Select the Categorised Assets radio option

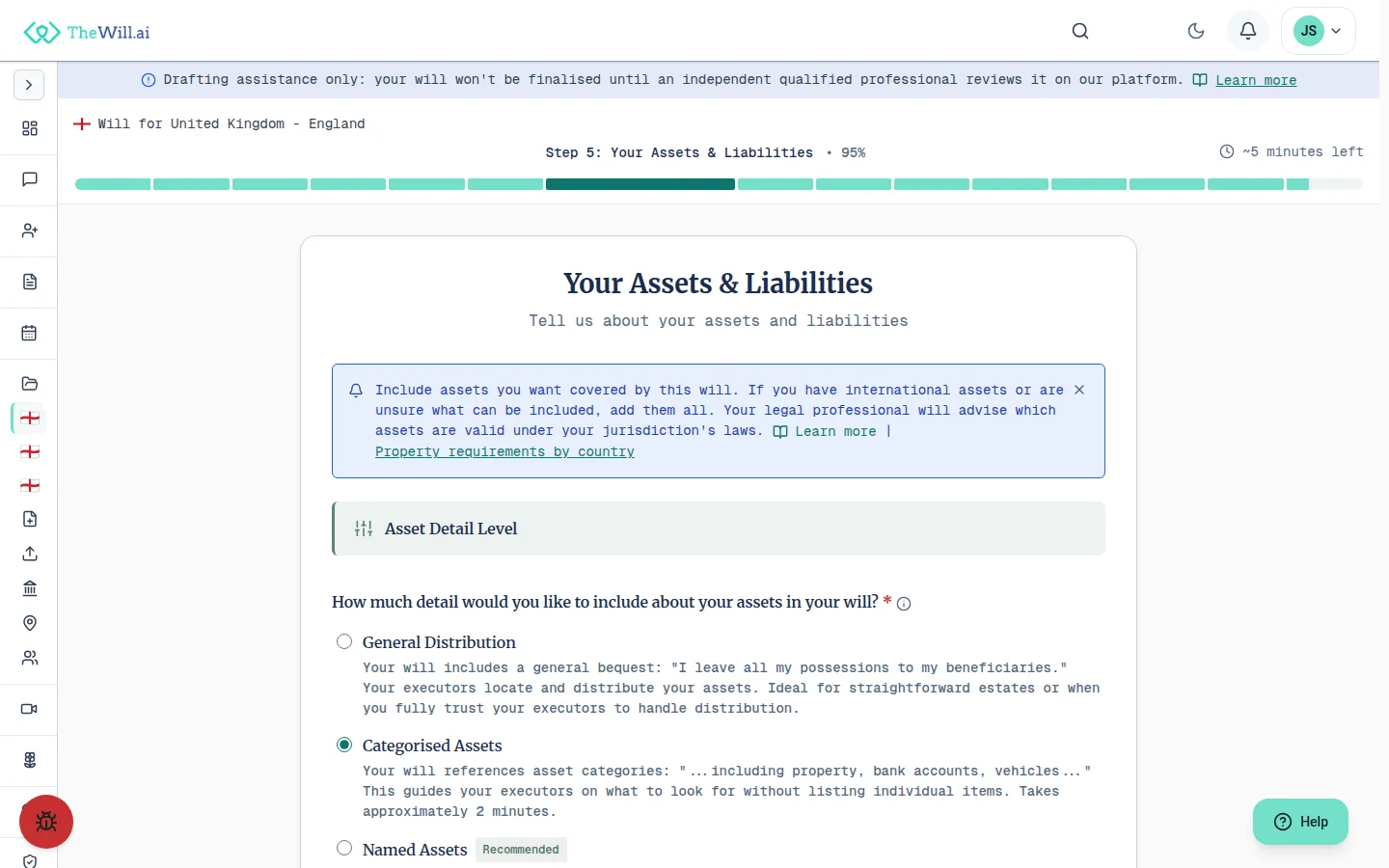344,746
